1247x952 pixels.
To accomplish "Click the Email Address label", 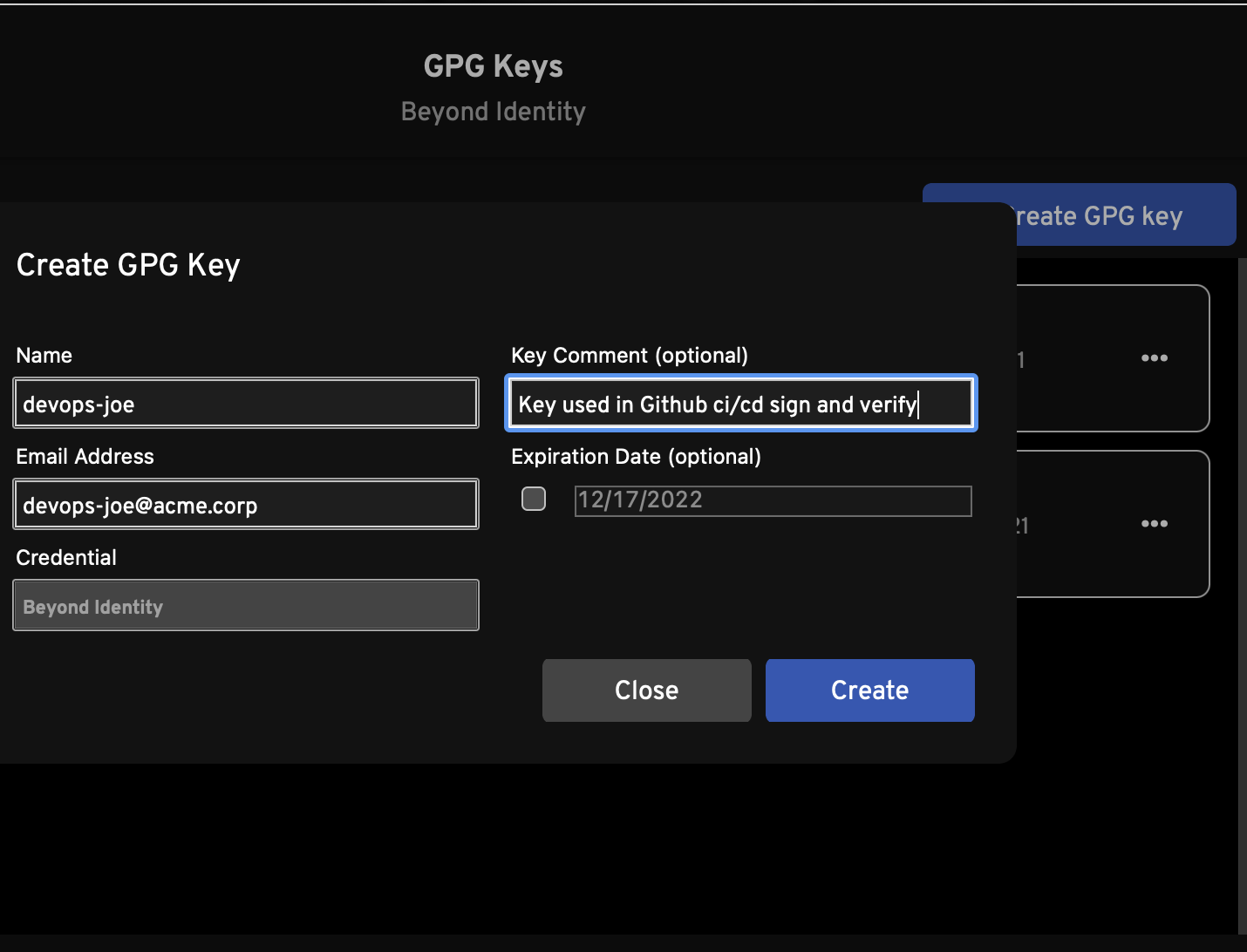I will (85, 457).
